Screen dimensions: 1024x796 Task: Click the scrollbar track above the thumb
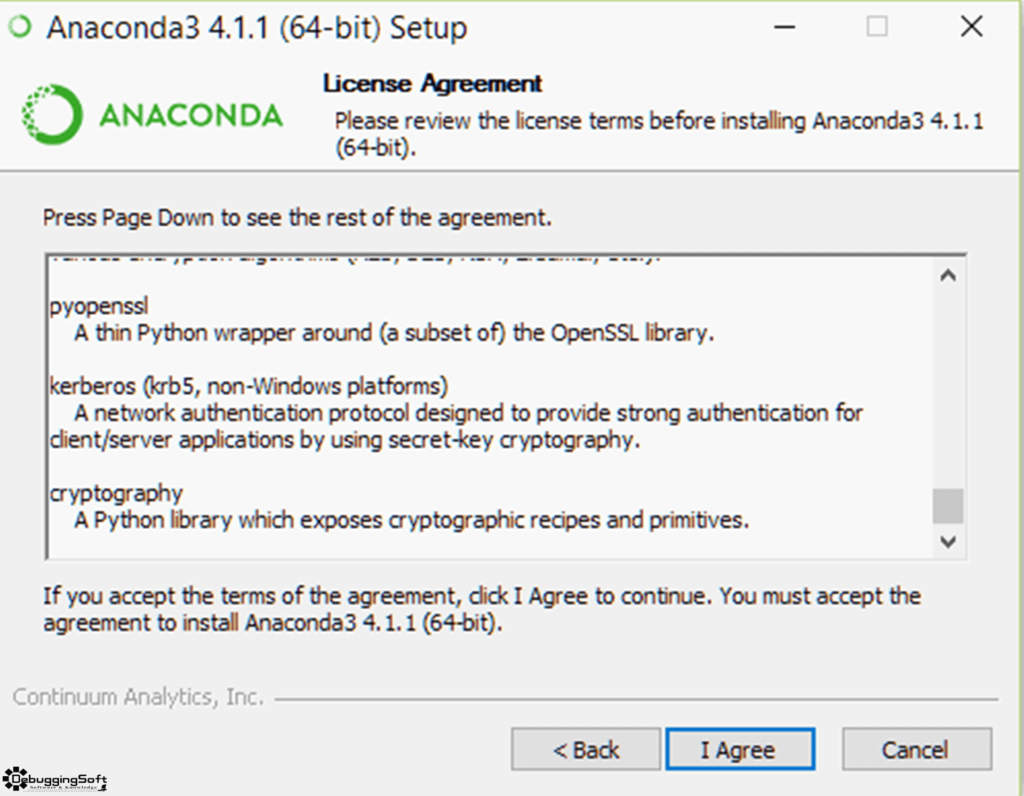point(948,390)
